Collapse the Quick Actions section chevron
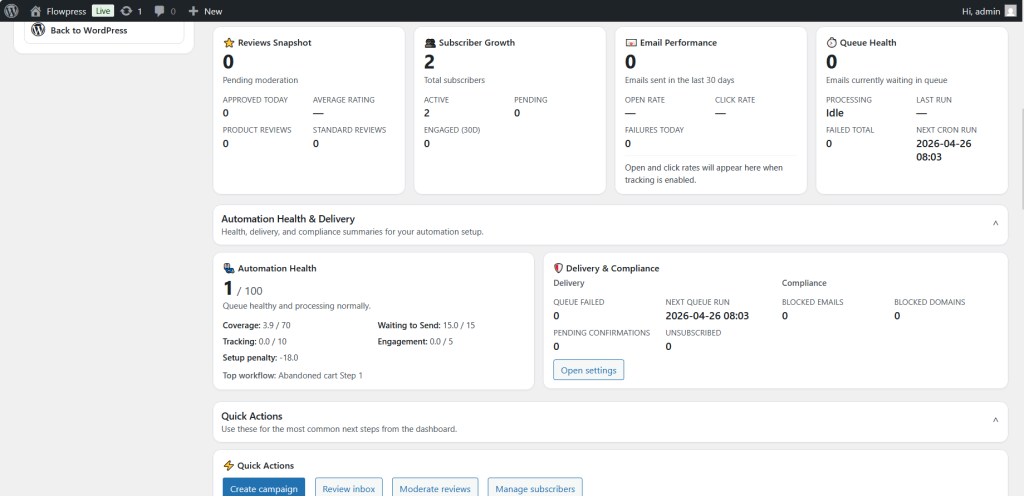This screenshot has height=496, width=1024. 995,421
